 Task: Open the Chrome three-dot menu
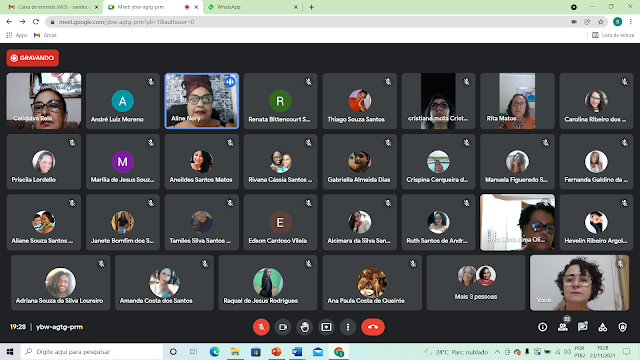[631, 22]
